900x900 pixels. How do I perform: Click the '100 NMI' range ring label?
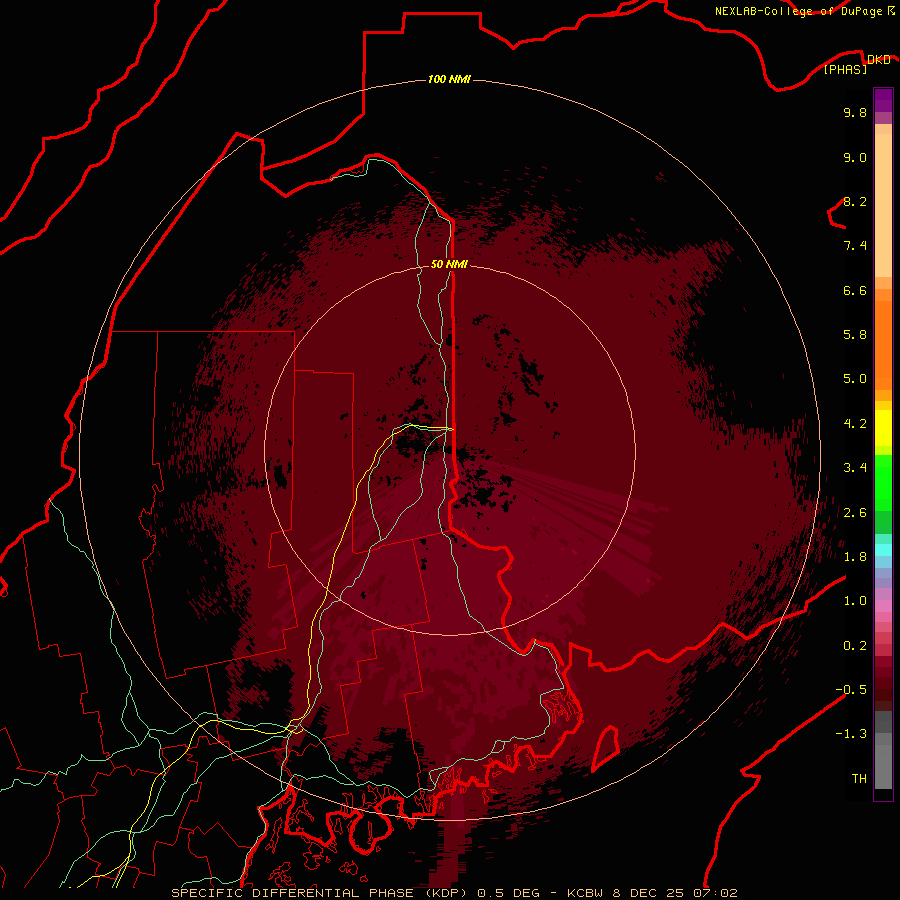[x=449, y=79]
